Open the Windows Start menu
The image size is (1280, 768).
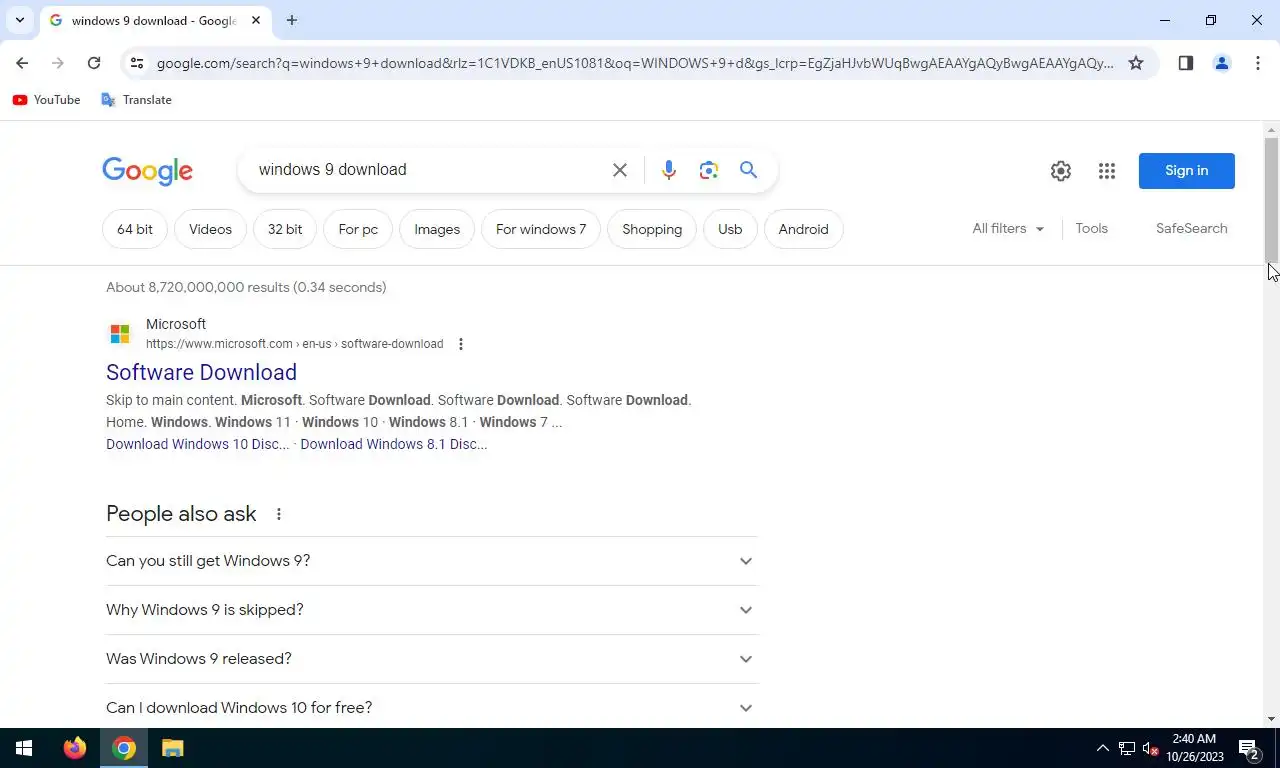(x=24, y=748)
